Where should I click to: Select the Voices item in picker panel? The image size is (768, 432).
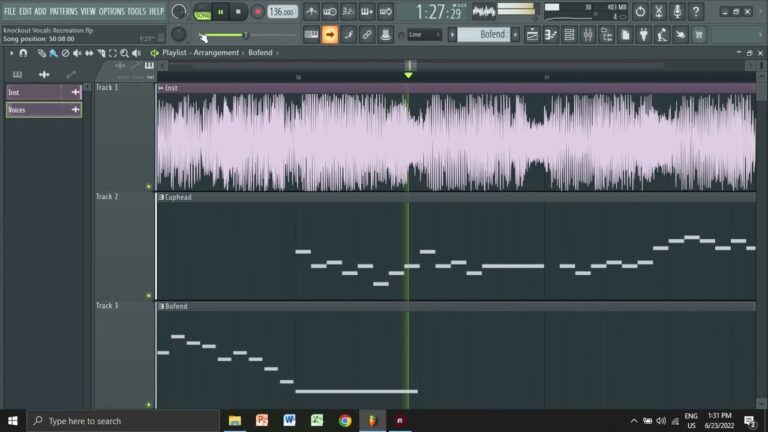[44, 110]
